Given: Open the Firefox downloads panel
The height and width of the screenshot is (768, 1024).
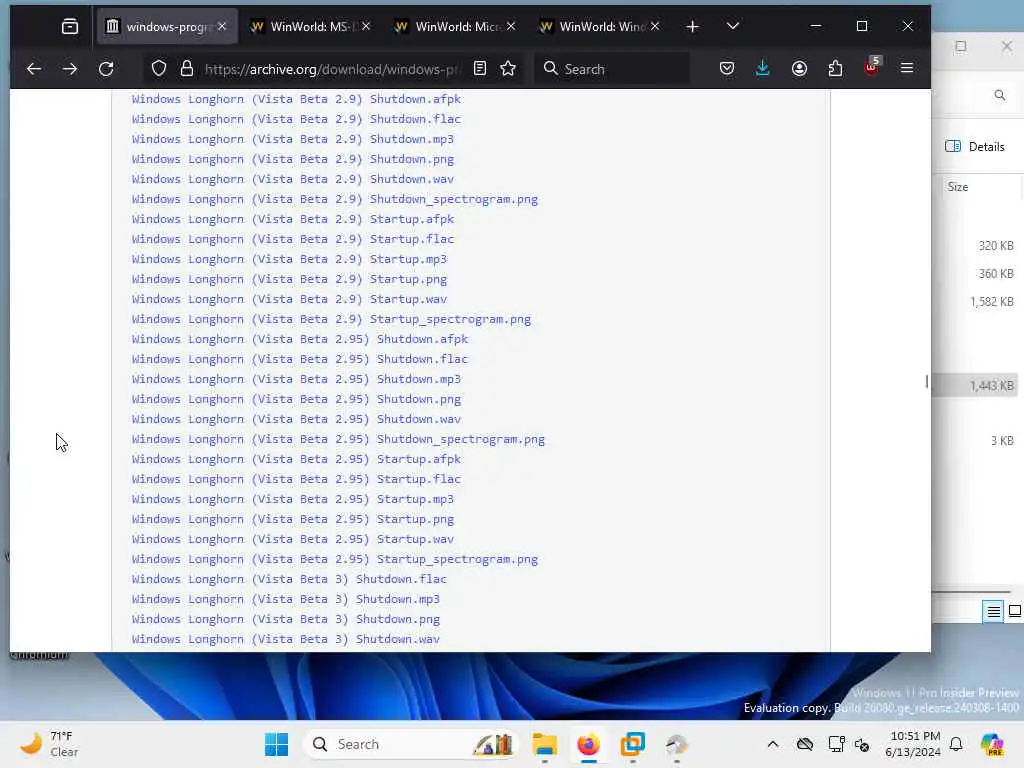Looking at the screenshot, I should tap(763, 69).
